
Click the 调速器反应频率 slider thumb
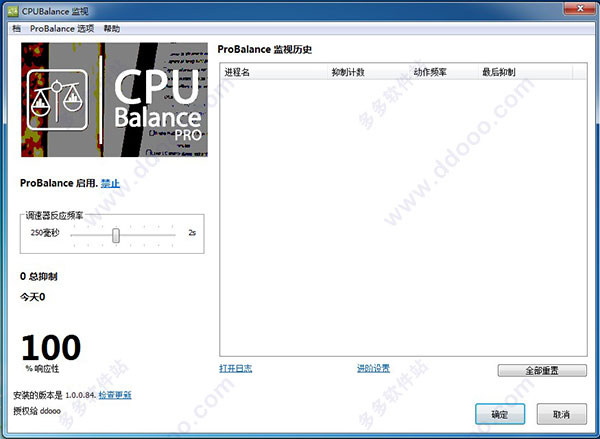[x=116, y=235]
